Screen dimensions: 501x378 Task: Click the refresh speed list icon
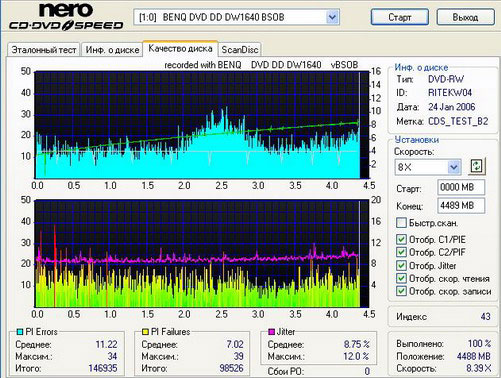[x=477, y=166]
